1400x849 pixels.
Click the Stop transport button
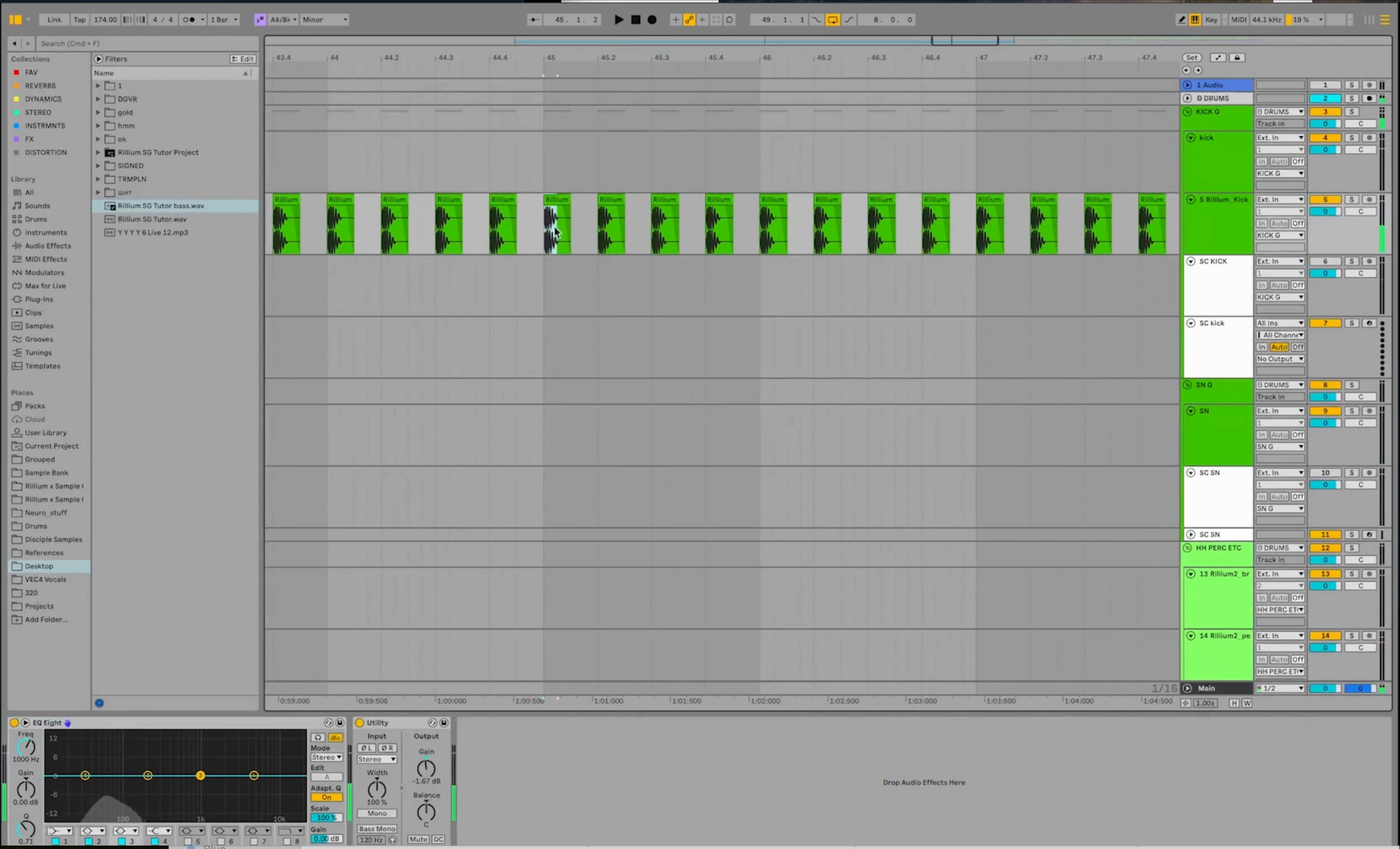[x=635, y=20]
